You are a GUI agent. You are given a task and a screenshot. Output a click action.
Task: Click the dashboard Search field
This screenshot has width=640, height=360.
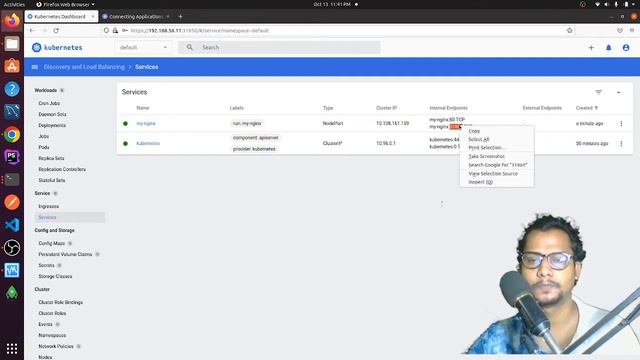click(x=279, y=47)
